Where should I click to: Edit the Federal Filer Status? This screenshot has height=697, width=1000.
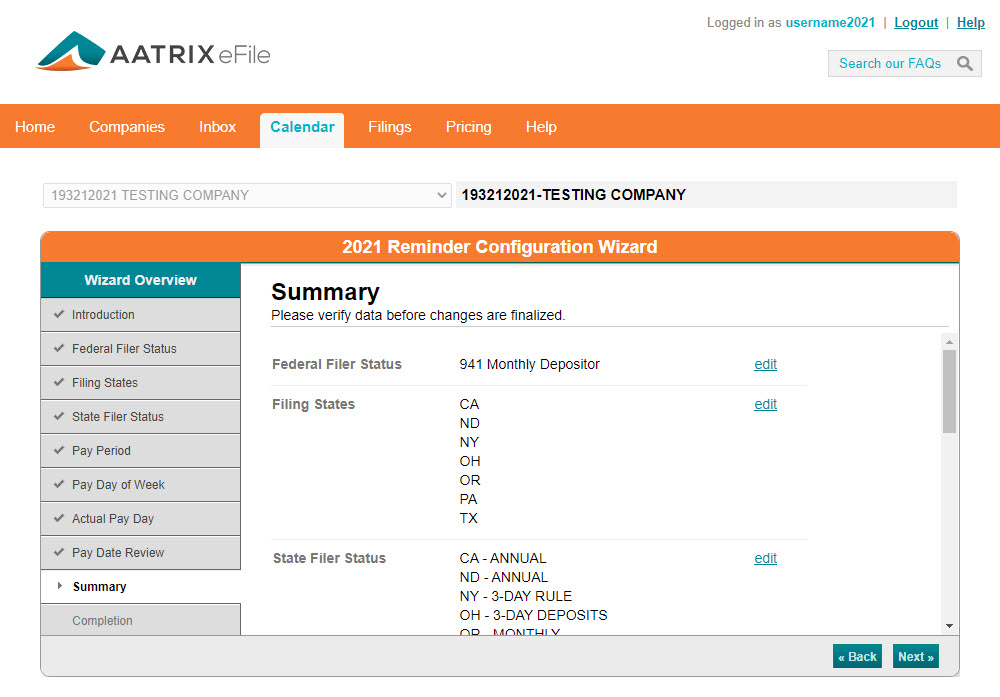tap(765, 365)
